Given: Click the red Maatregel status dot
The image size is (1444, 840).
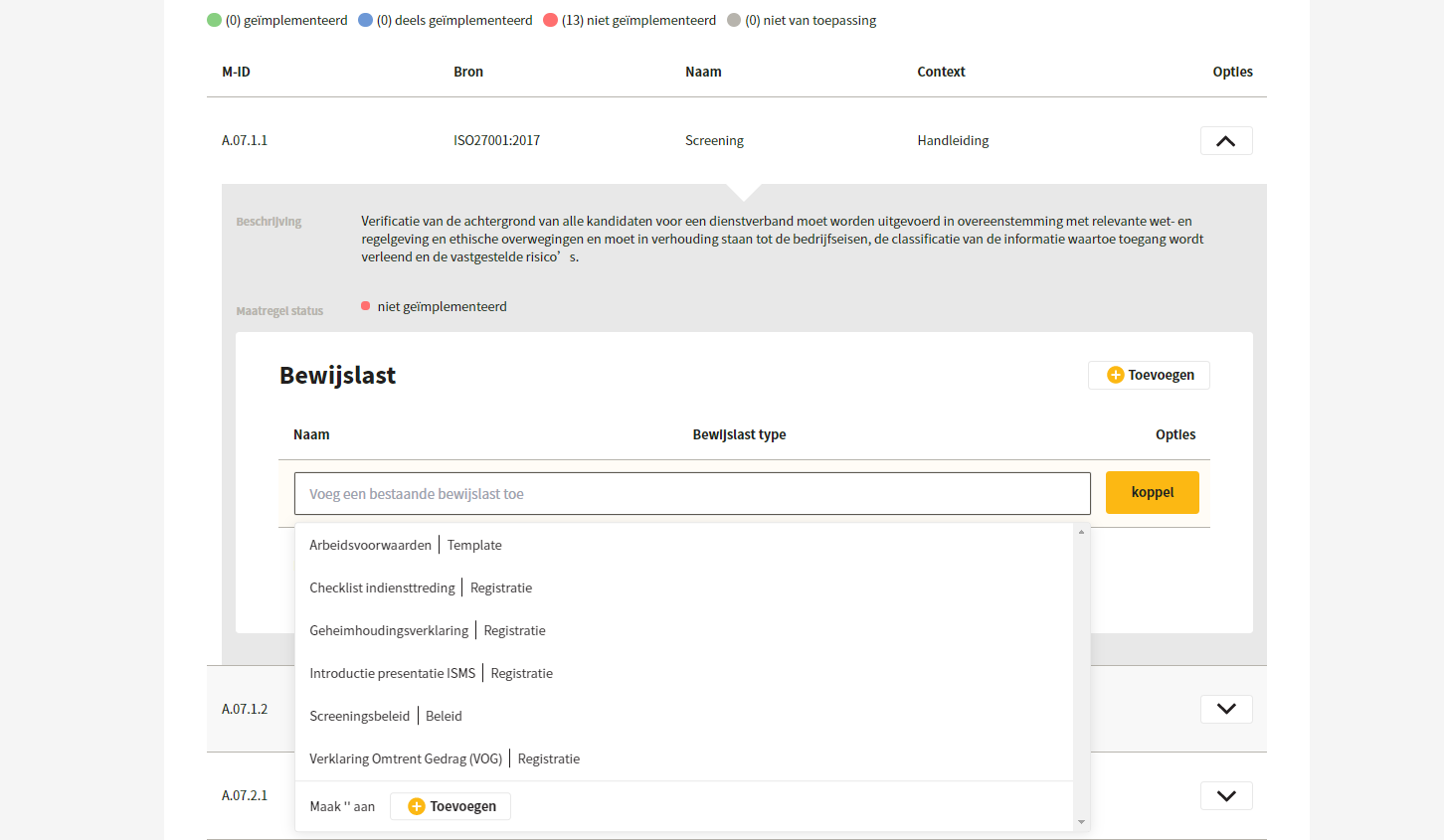Looking at the screenshot, I should click(366, 306).
